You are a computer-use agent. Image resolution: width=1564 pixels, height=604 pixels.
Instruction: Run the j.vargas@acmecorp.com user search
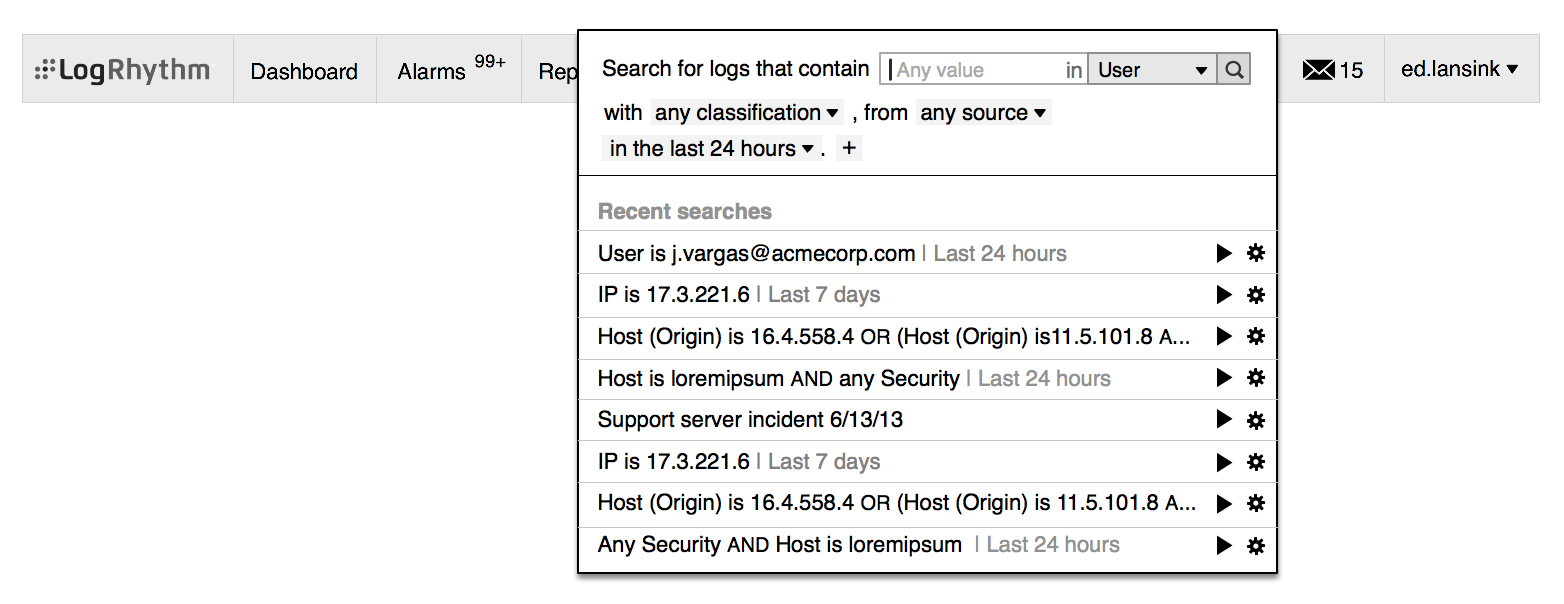tap(1223, 254)
